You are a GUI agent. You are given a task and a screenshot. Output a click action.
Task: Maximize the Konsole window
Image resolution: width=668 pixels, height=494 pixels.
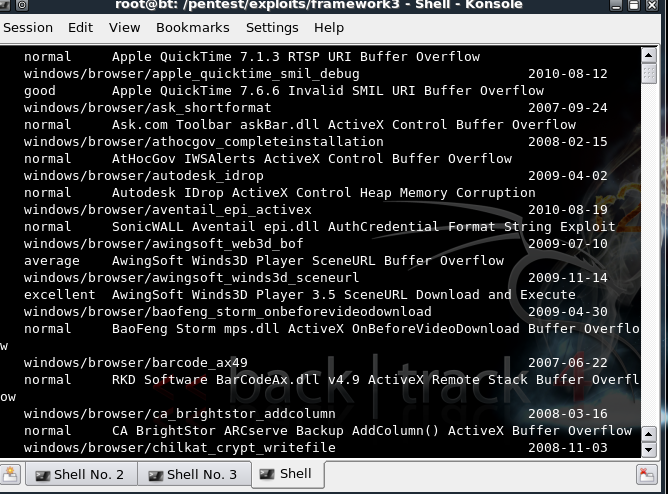pyautogui.click(x=634, y=5)
